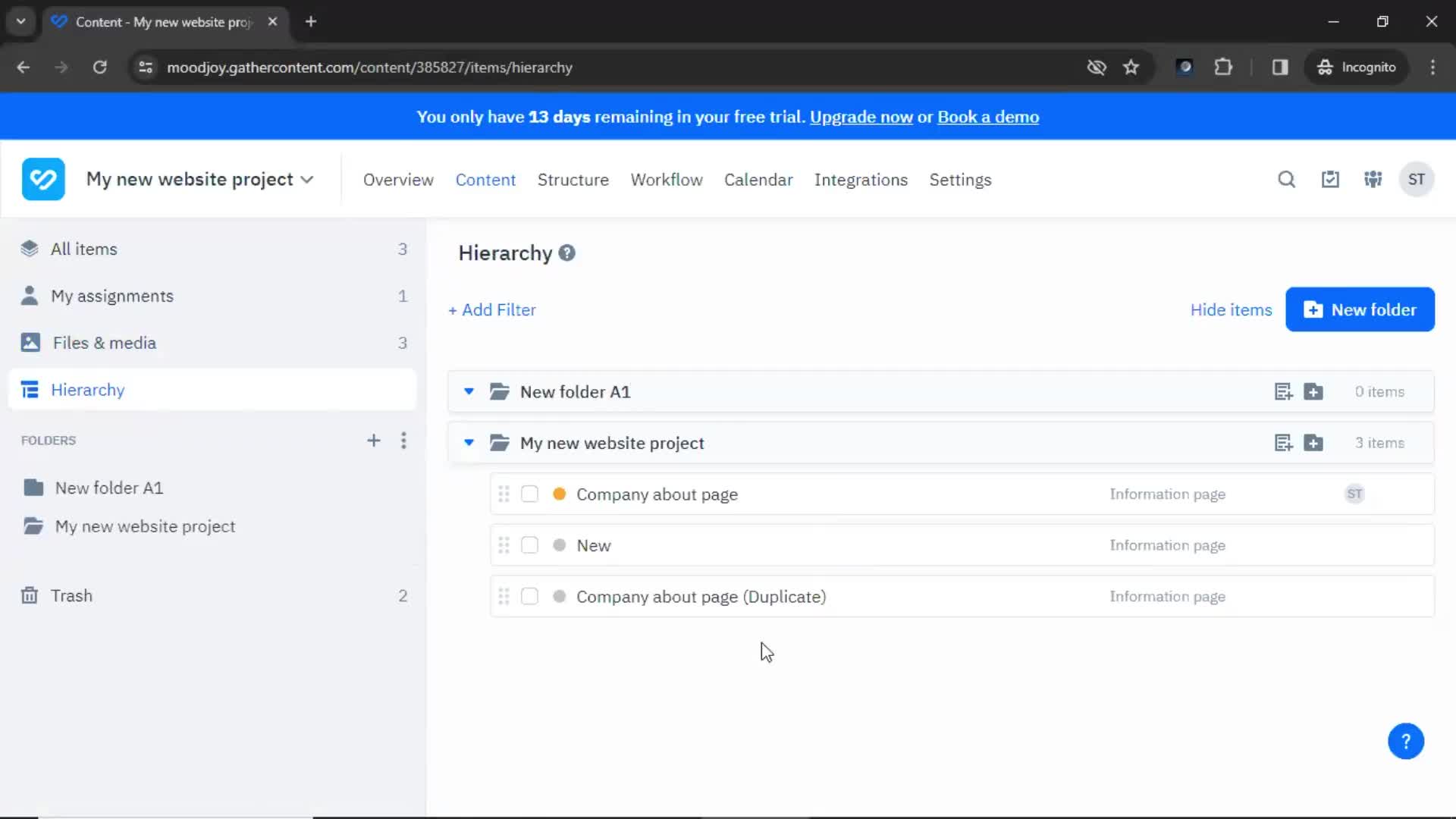This screenshot has height=819, width=1456.
Task: Open Trash in sidebar
Action: 212,596
